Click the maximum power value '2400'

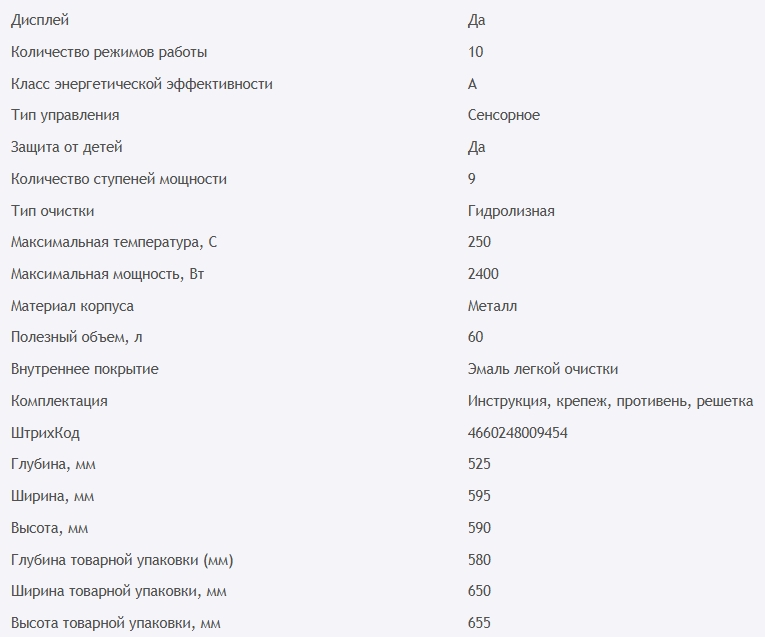tap(483, 274)
